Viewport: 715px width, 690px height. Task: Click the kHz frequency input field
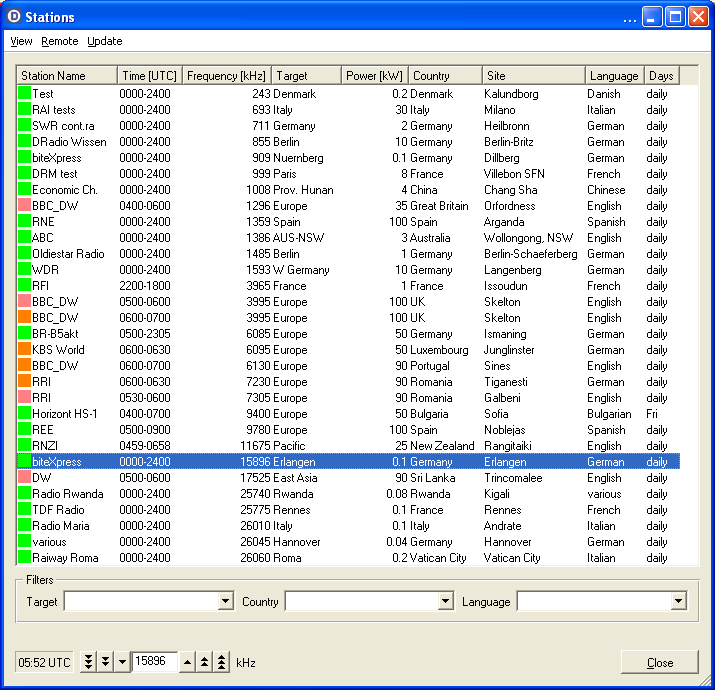click(x=155, y=662)
